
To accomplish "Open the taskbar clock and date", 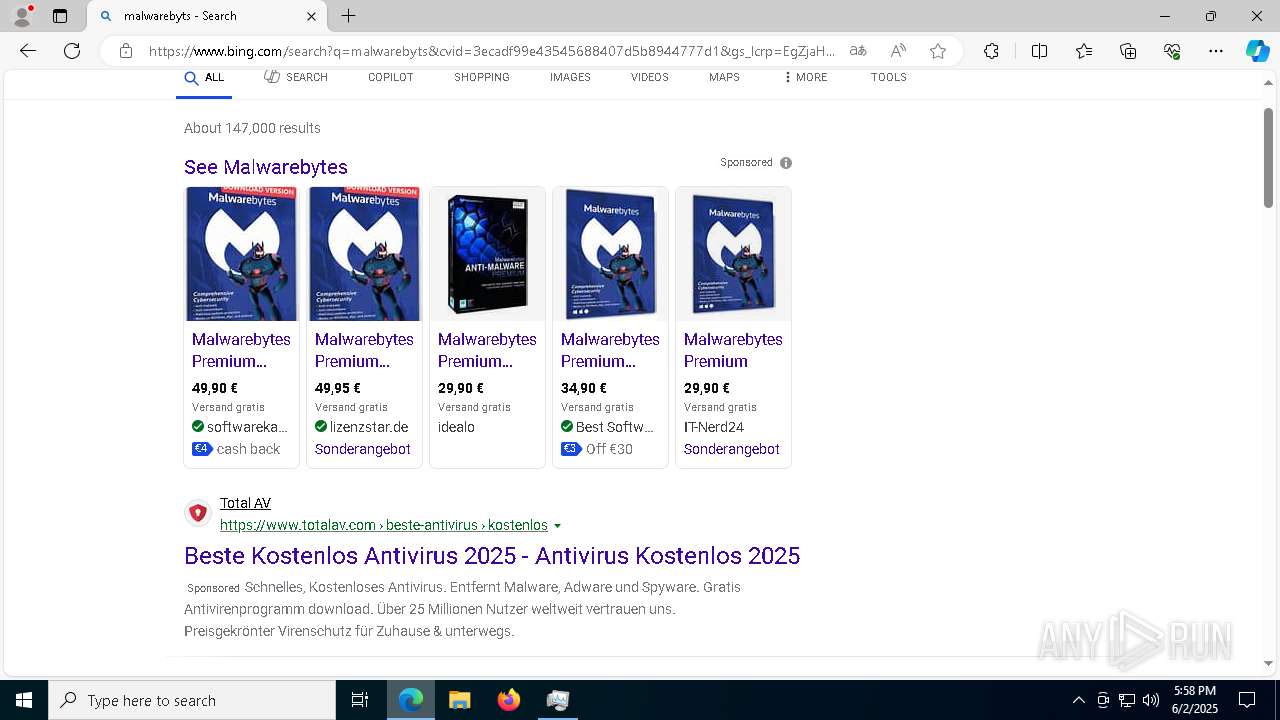I will 1195,700.
